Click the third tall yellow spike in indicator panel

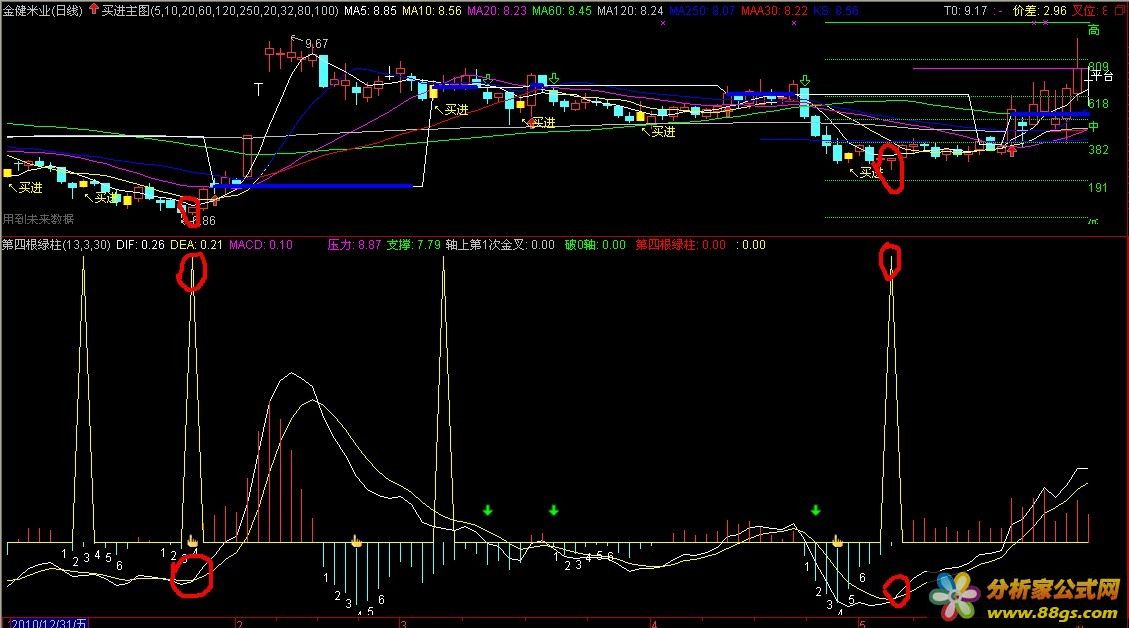[444, 400]
